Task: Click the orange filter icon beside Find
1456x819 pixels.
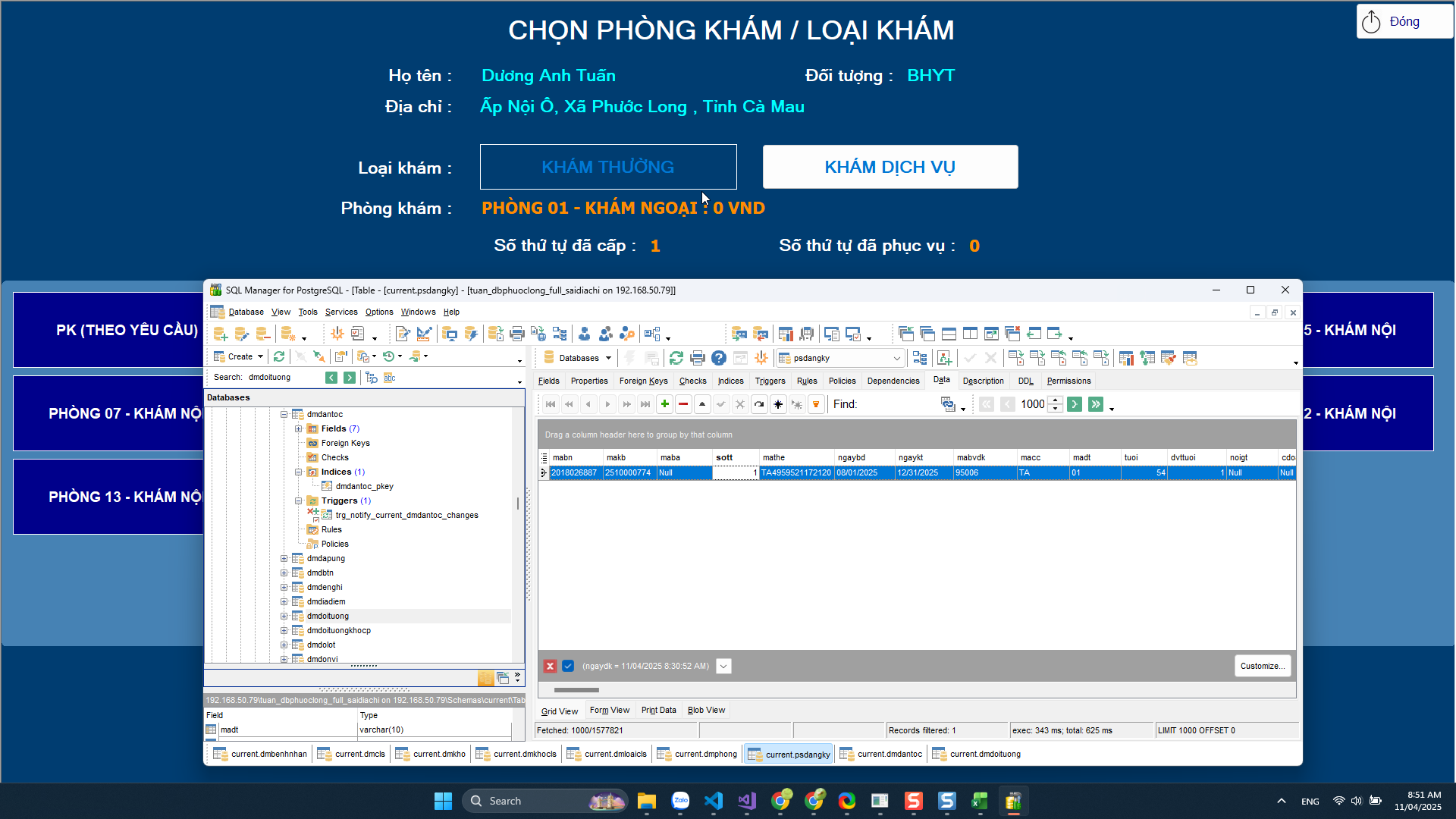Action: [816, 404]
